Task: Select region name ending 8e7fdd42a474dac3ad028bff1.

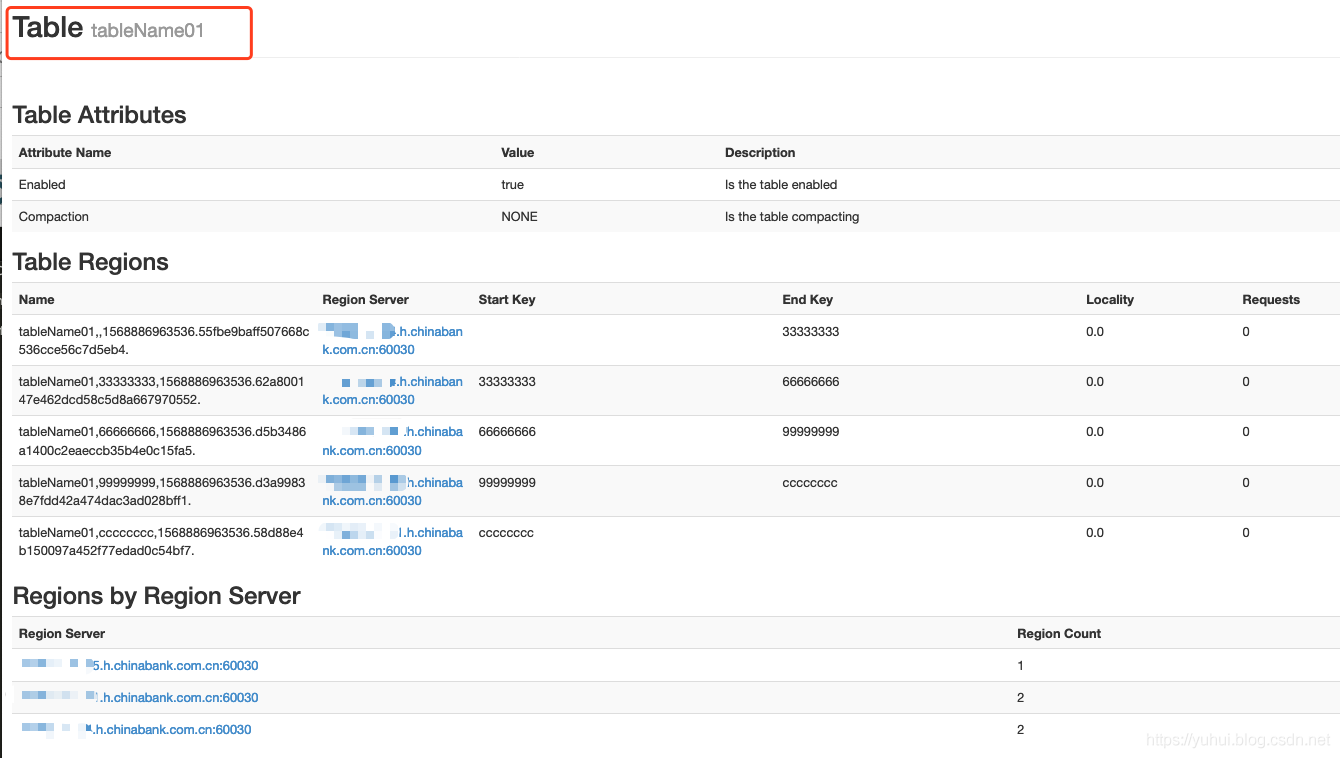Action: (x=162, y=492)
